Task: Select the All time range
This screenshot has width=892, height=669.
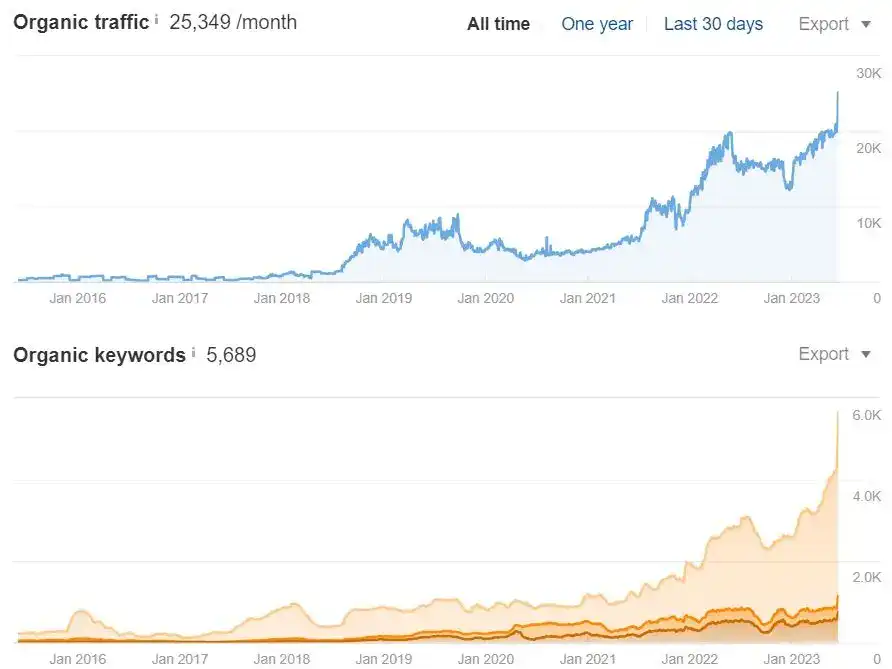Action: (498, 24)
